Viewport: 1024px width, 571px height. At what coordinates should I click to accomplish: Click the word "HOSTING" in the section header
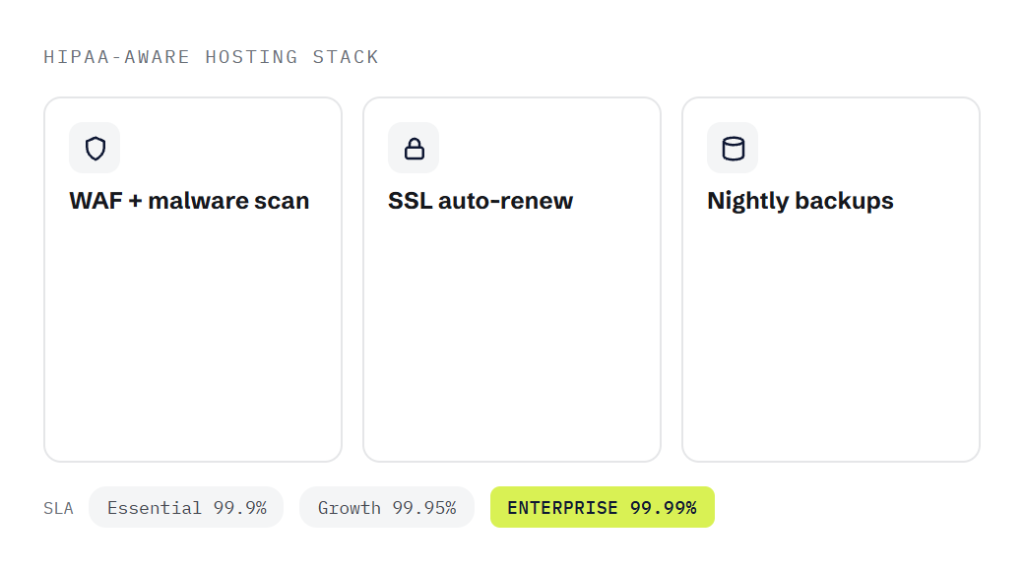click(x=251, y=57)
